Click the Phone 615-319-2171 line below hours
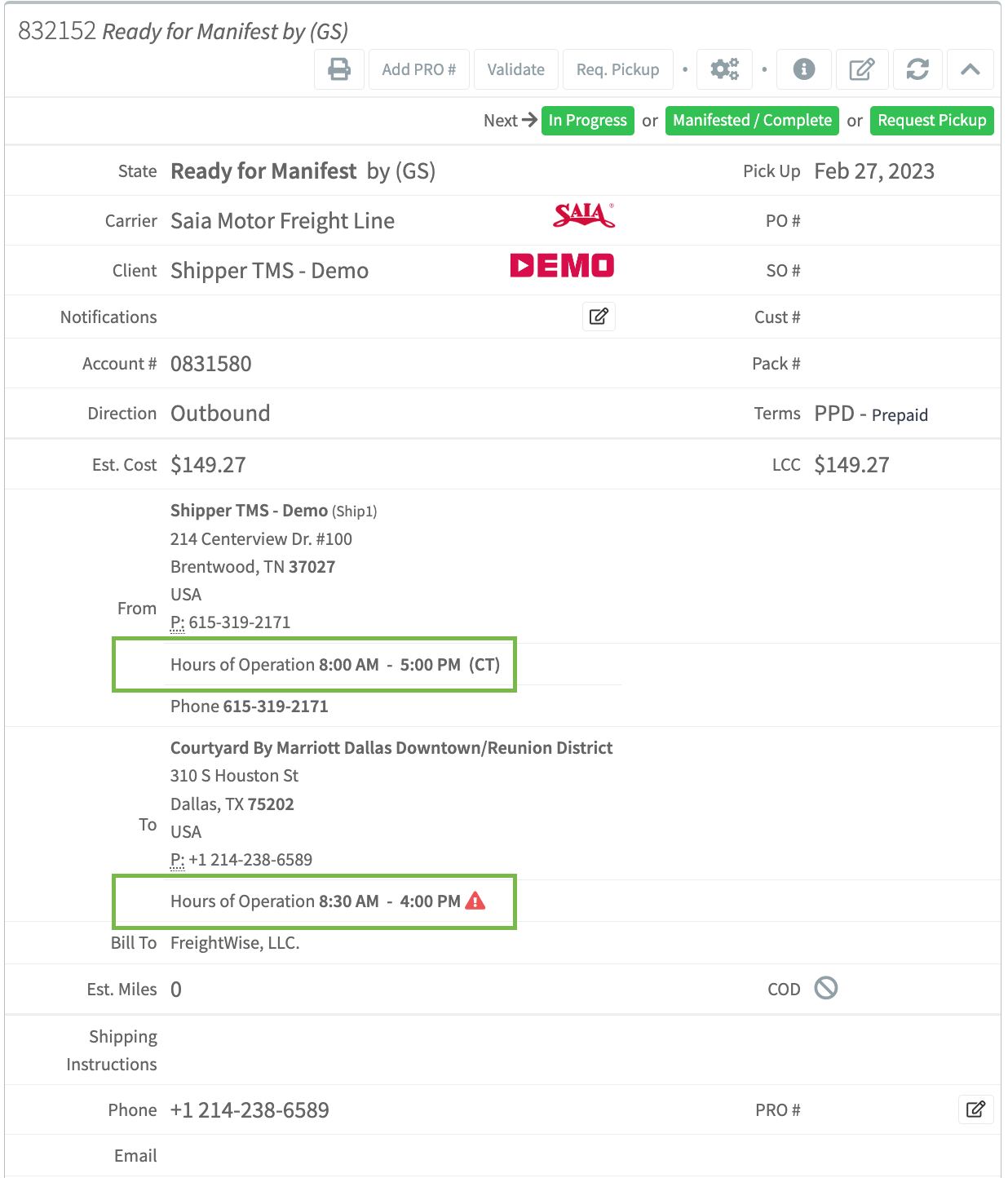1008x1178 pixels. point(249,706)
